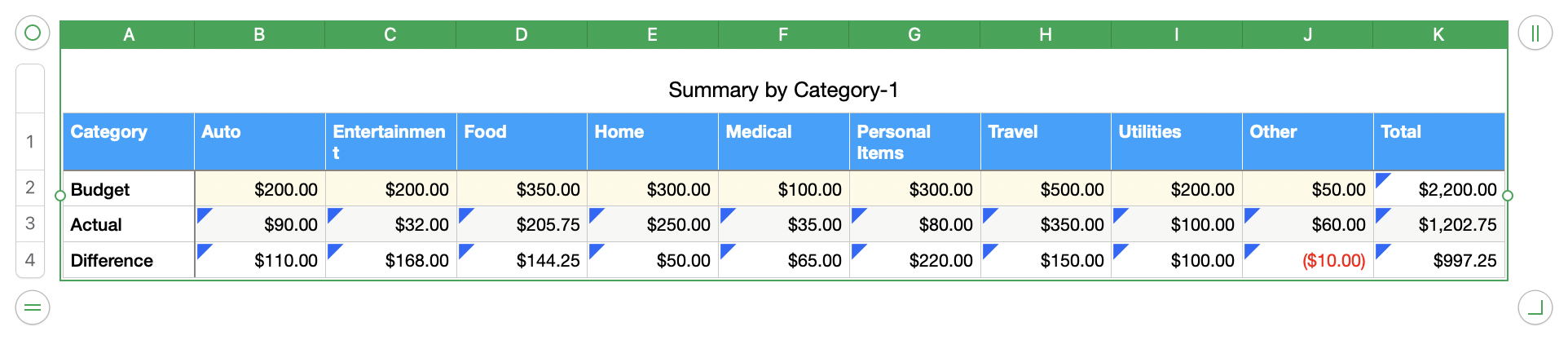Click the table select handle circle
Screen dimensions: 1568x349
click(x=33, y=33)
